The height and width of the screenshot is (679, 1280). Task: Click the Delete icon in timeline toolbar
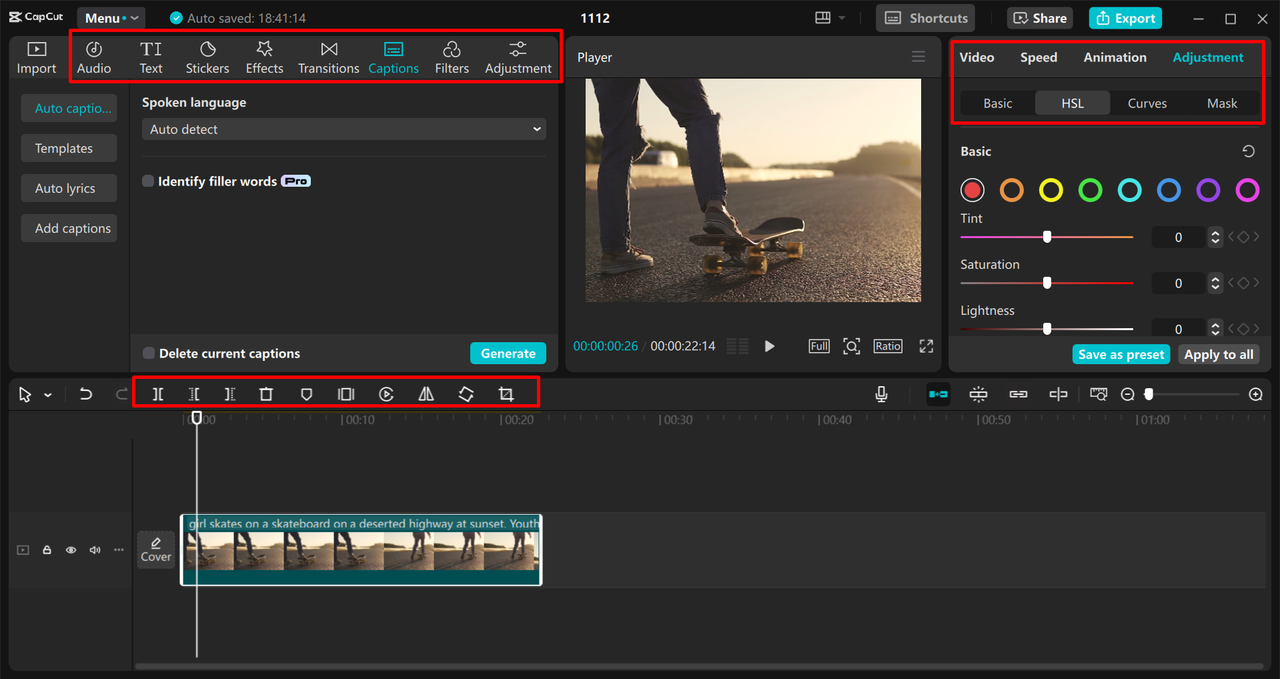266,394
